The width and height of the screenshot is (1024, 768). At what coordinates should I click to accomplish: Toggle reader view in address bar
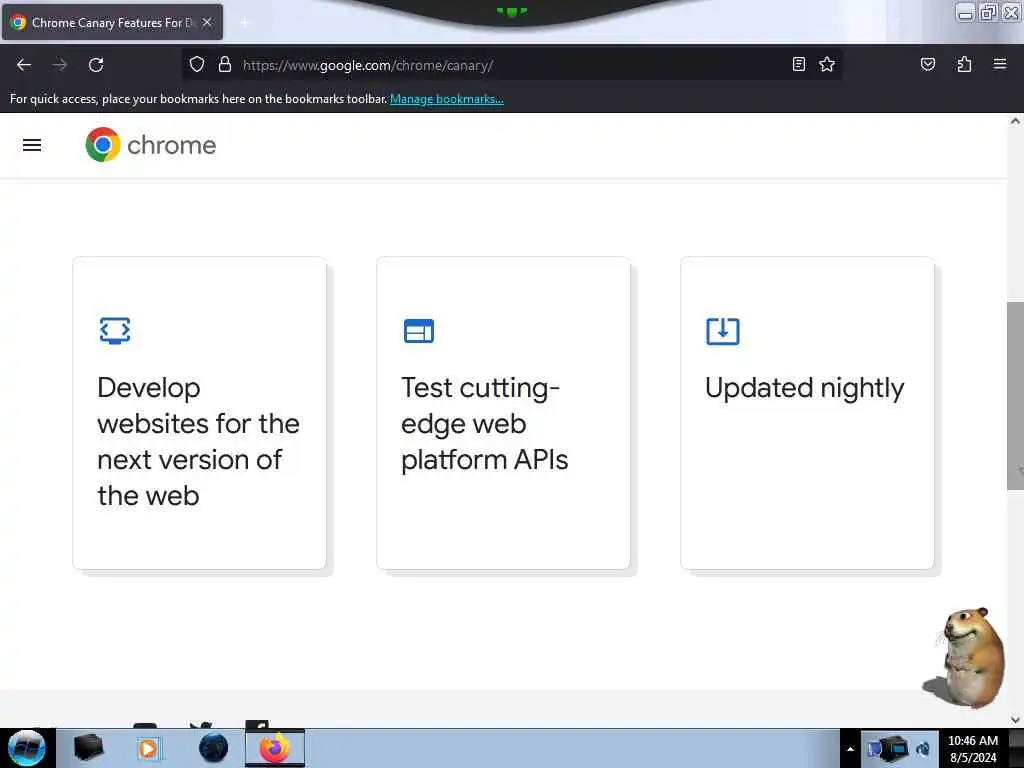click(799, 64)
